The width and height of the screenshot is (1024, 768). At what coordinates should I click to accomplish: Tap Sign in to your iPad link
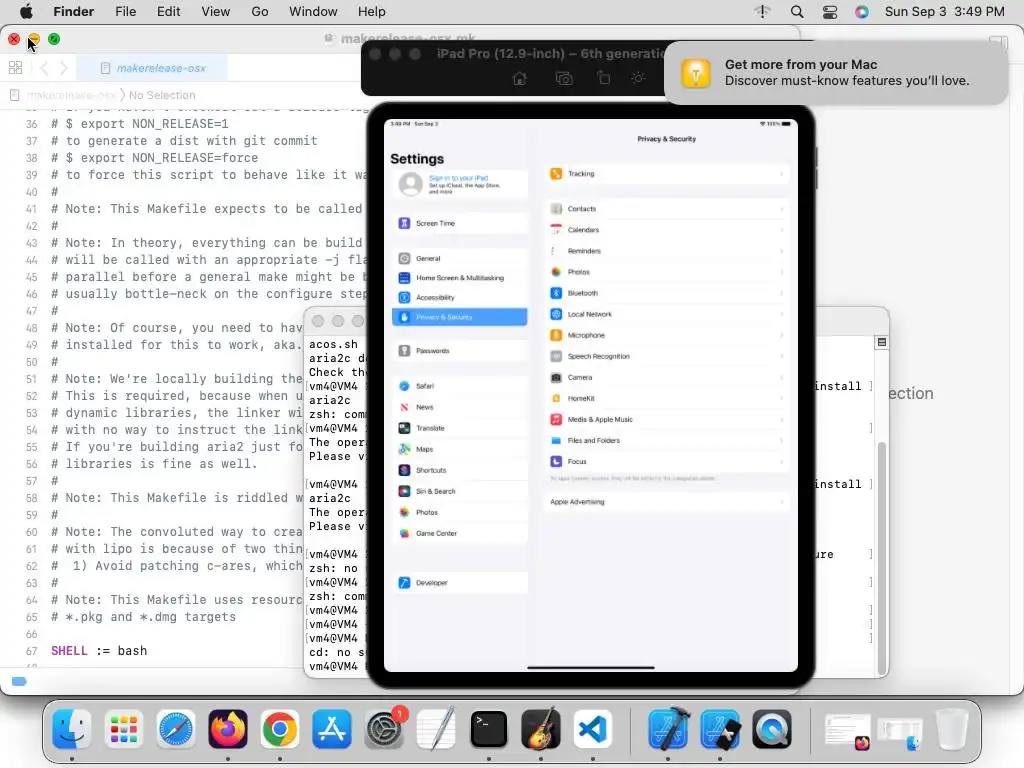458,178
